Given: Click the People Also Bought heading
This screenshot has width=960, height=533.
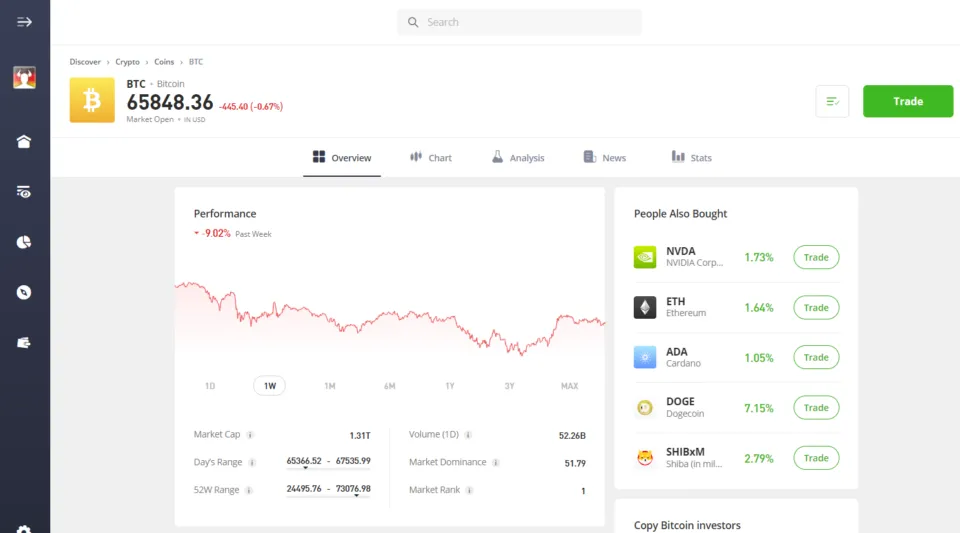Looking at the screenshot, I should coord(680,214).
